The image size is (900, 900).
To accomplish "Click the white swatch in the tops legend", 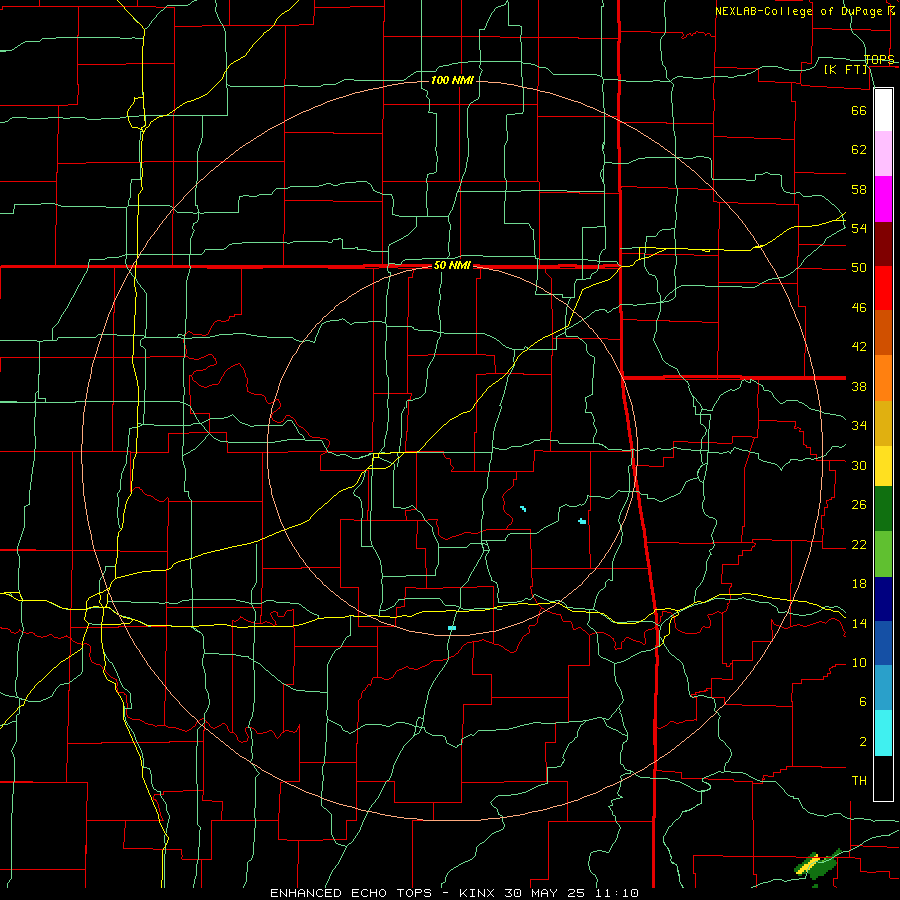I will pyautogui.click(x=883, y=110).
